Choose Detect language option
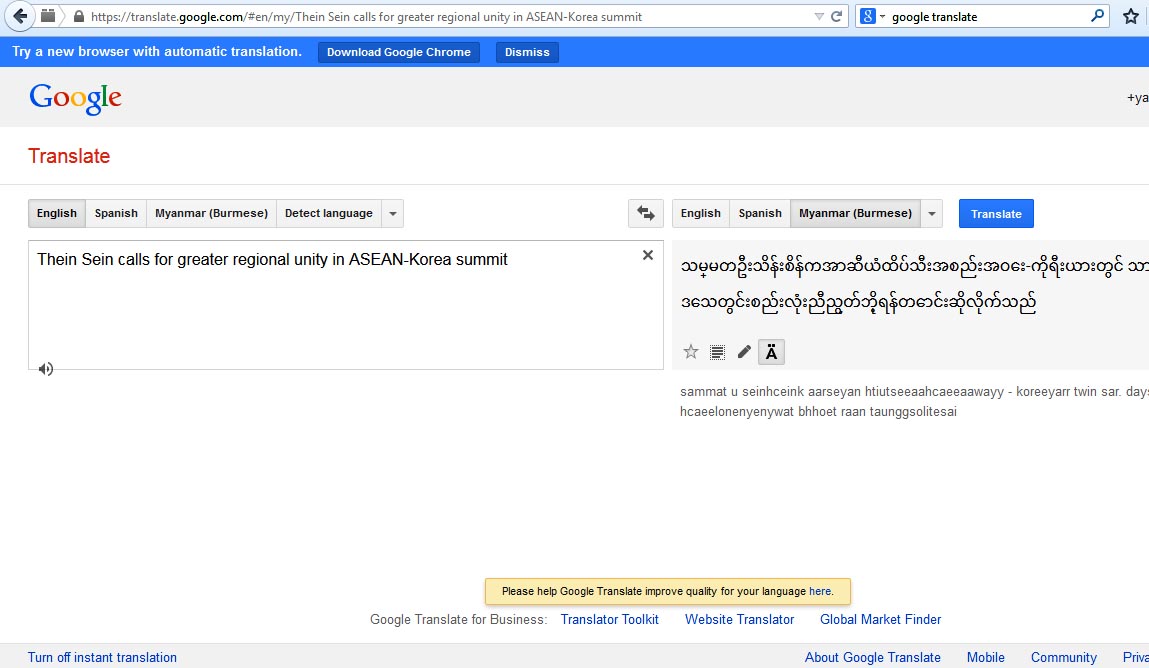The image size is (1149, 668). tap(328, 213)
